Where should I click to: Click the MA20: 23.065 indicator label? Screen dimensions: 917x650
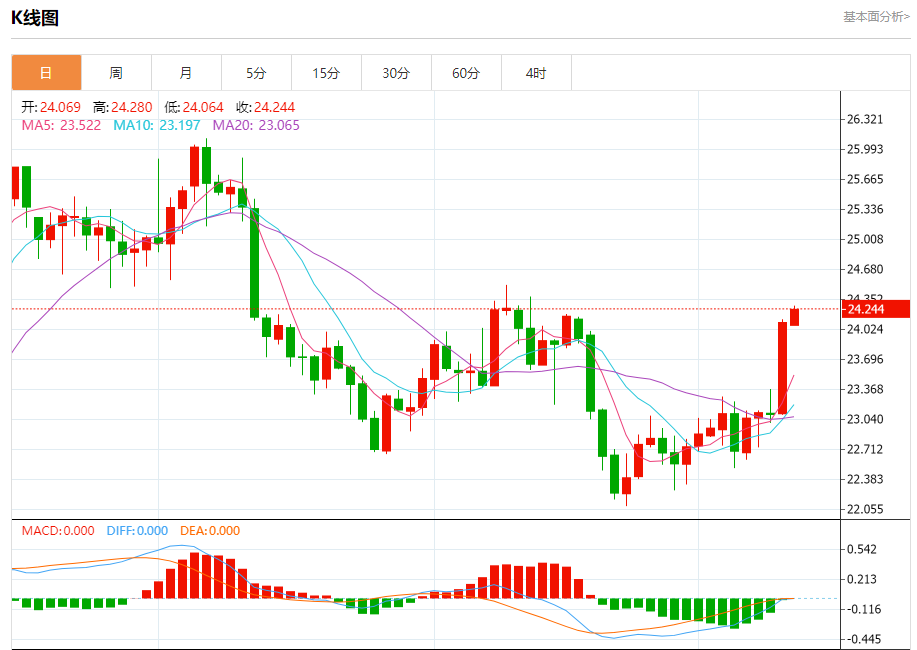click(x=256, y=125)
